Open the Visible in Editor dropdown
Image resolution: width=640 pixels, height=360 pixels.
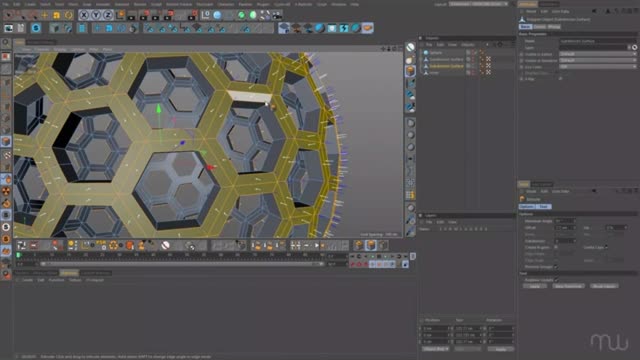pos(598,53)
